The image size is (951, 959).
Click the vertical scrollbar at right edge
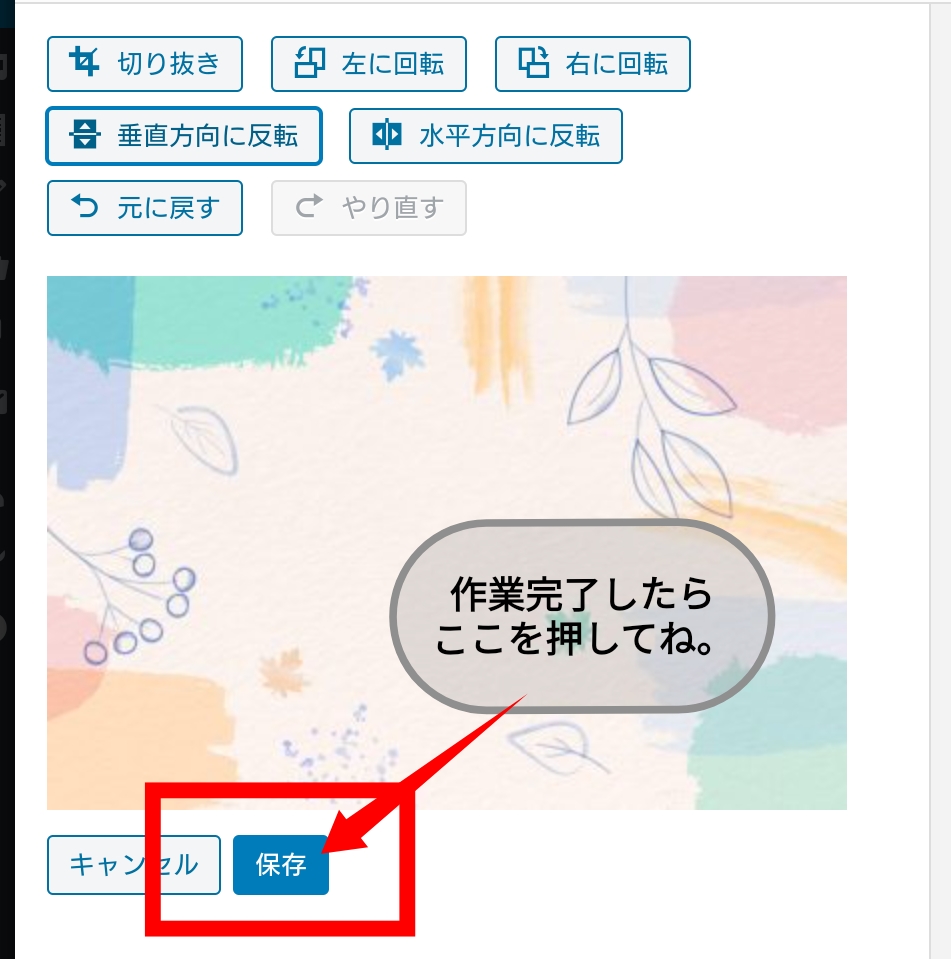[940, 480]
